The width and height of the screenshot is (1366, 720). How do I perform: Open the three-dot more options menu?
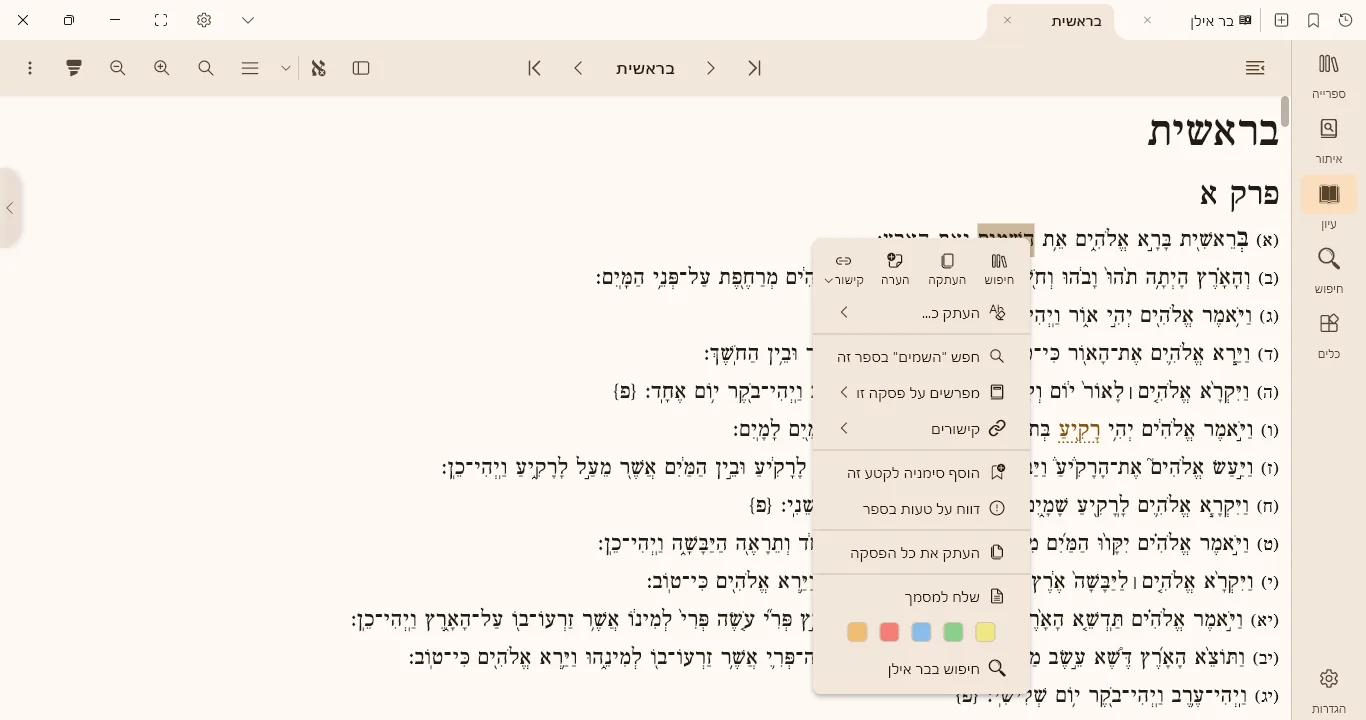[x=30, y=68]
